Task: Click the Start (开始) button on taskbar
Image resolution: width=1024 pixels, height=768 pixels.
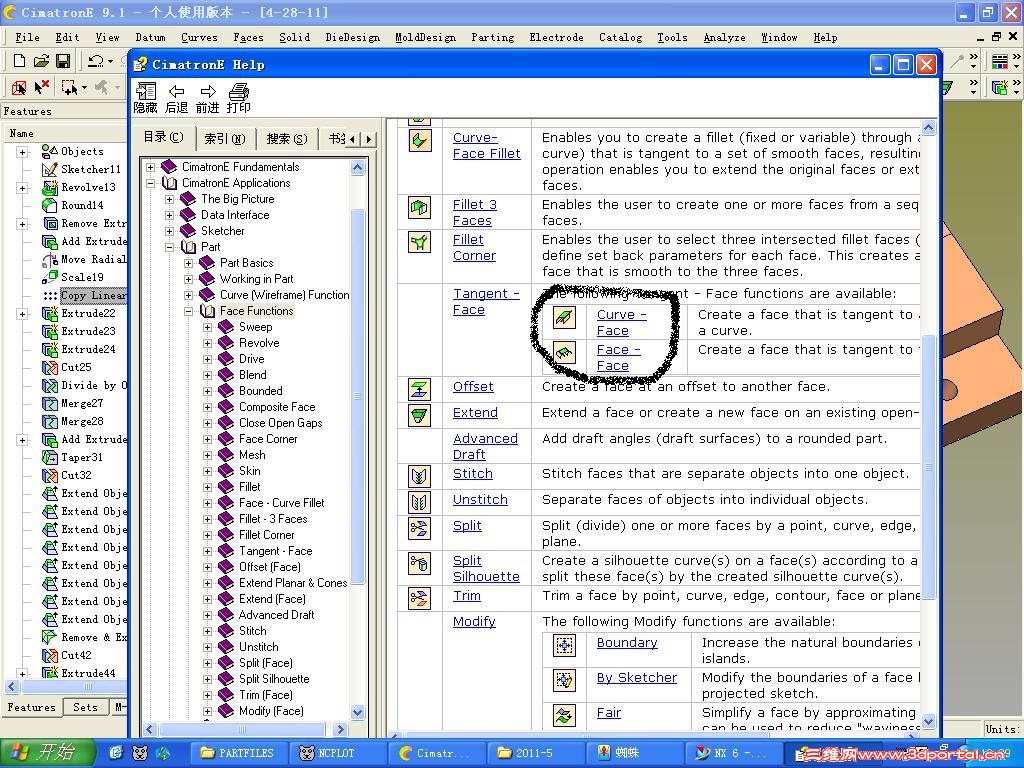Action: [45, 753]
